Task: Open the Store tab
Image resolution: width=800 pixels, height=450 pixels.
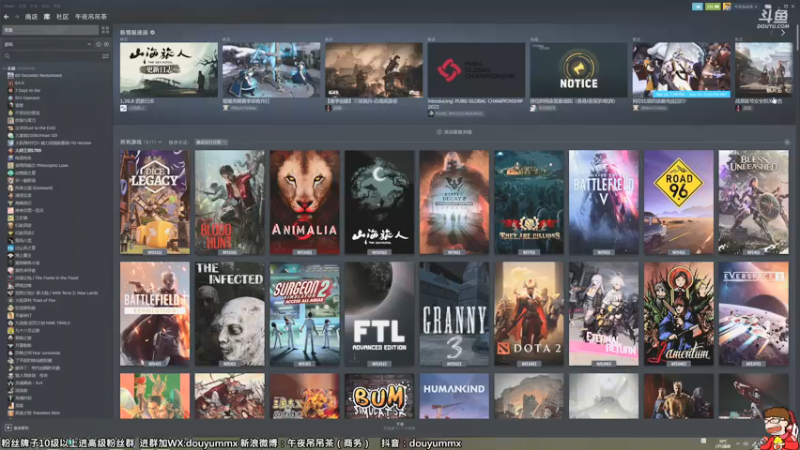Action: [31, 17]
